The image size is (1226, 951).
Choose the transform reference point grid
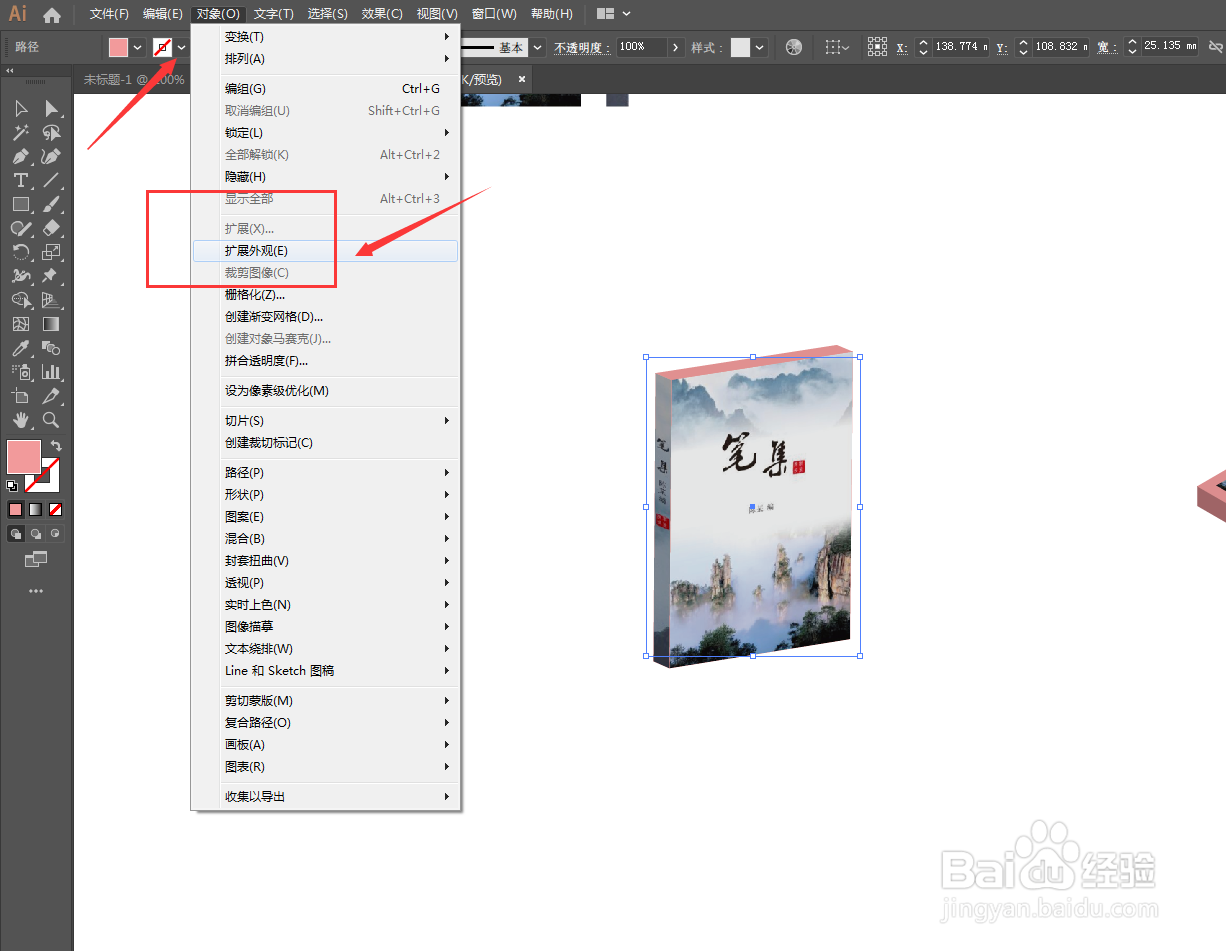(x=877, y=46)
